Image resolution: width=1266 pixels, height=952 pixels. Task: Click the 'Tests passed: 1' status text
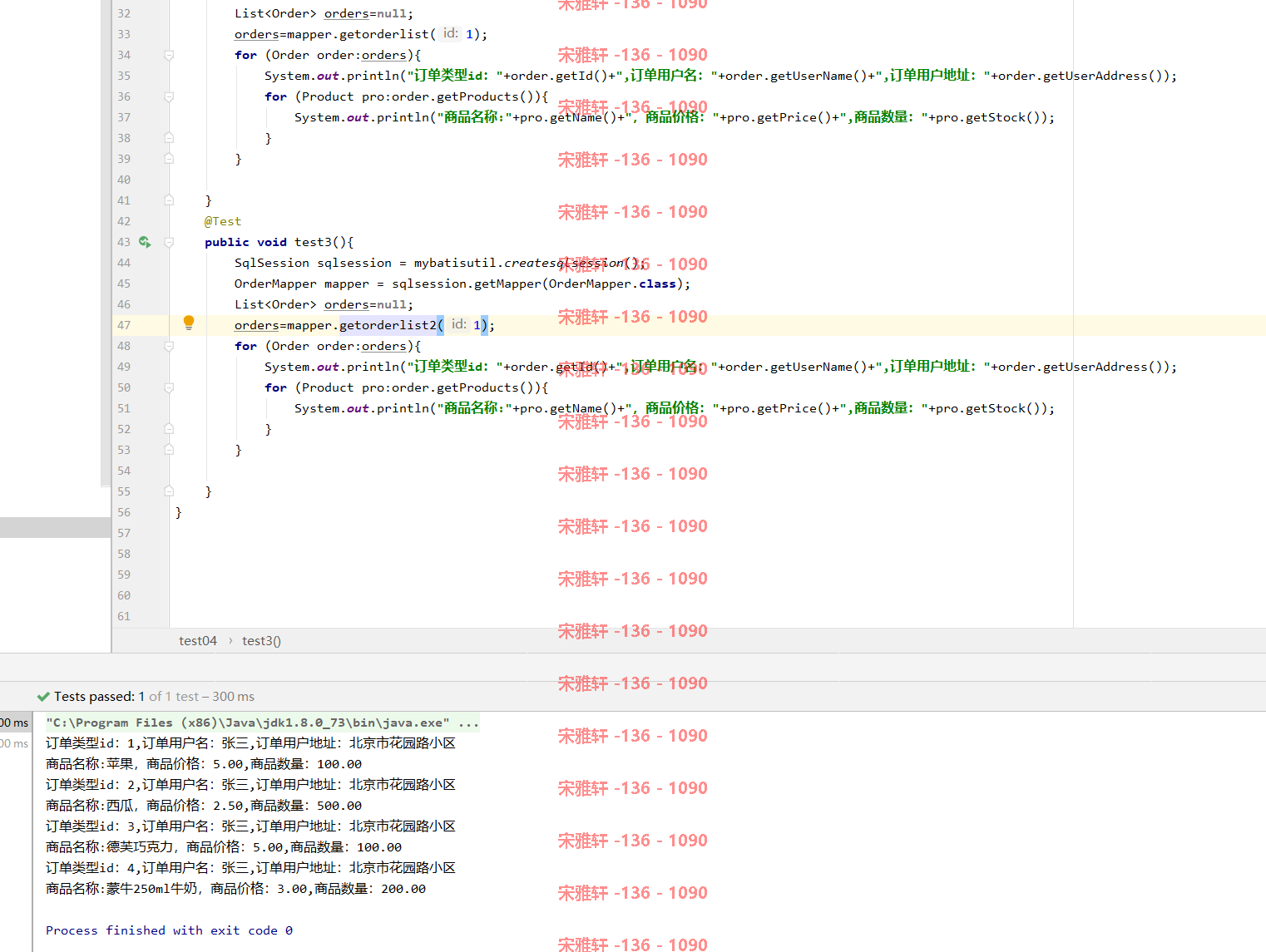pyautogui.click(x=99, y=697)
